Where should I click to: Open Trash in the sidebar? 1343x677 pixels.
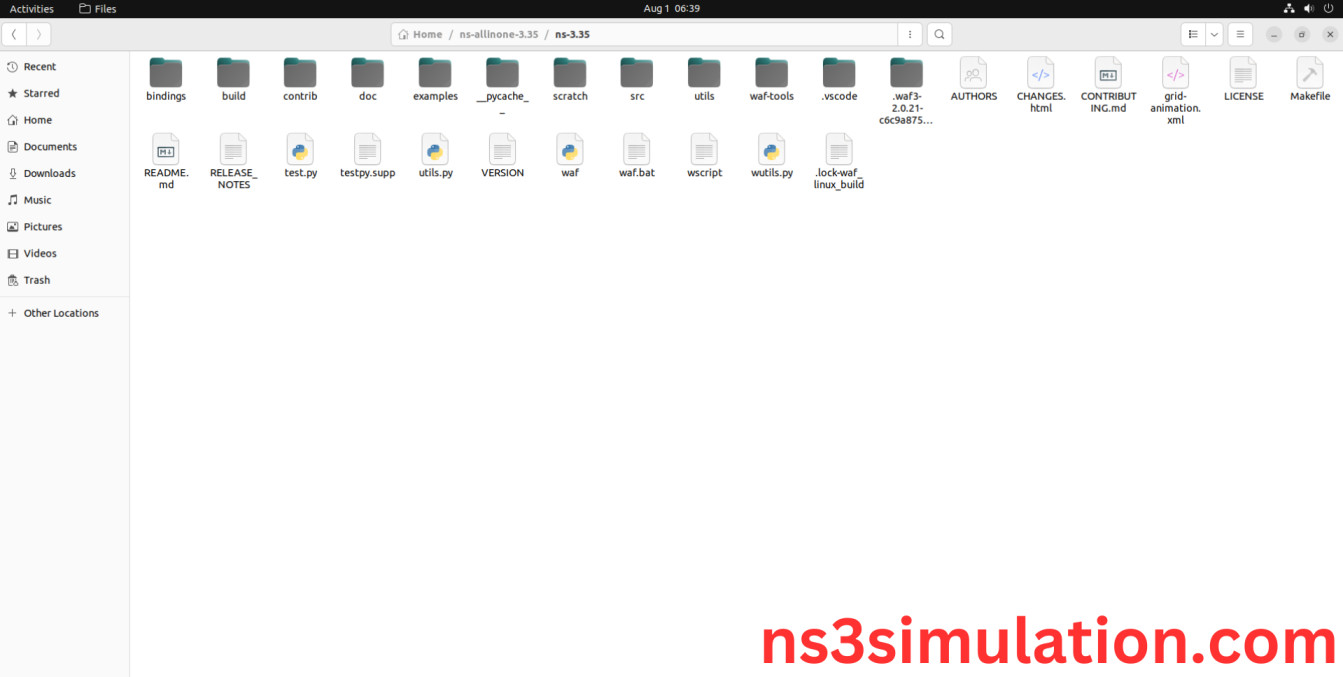coord(36,280)
